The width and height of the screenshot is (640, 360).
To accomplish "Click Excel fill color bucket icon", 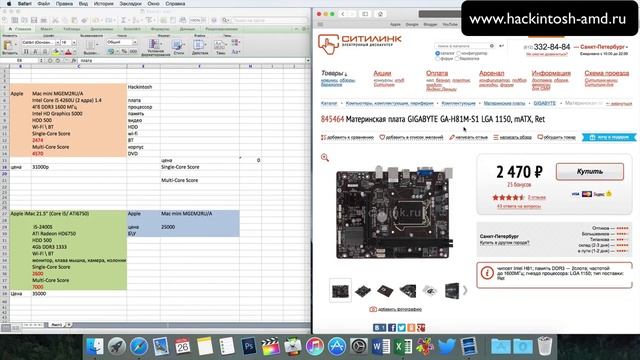I will click(56, 52).
